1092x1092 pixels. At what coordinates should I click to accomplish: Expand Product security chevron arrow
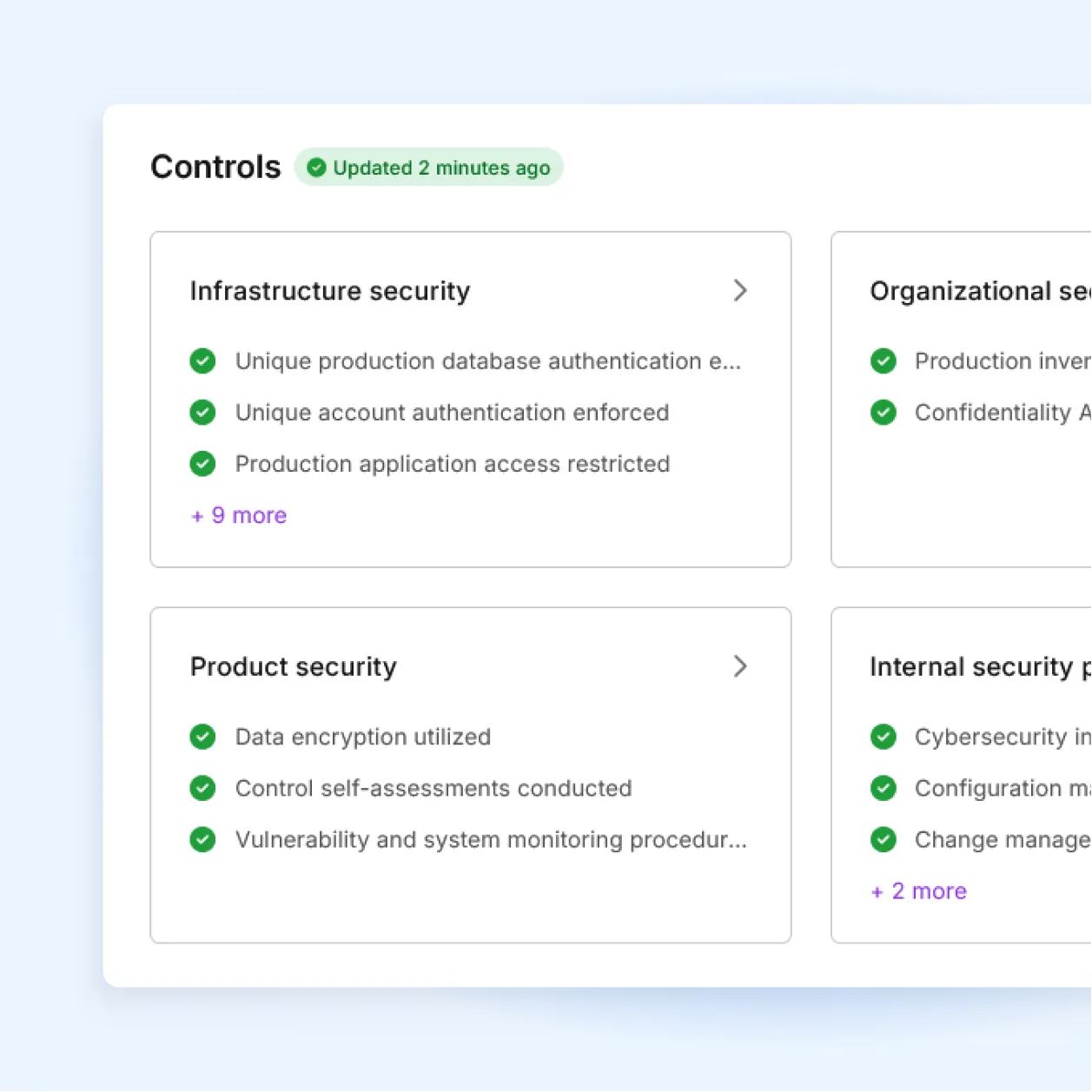[740, 666]
